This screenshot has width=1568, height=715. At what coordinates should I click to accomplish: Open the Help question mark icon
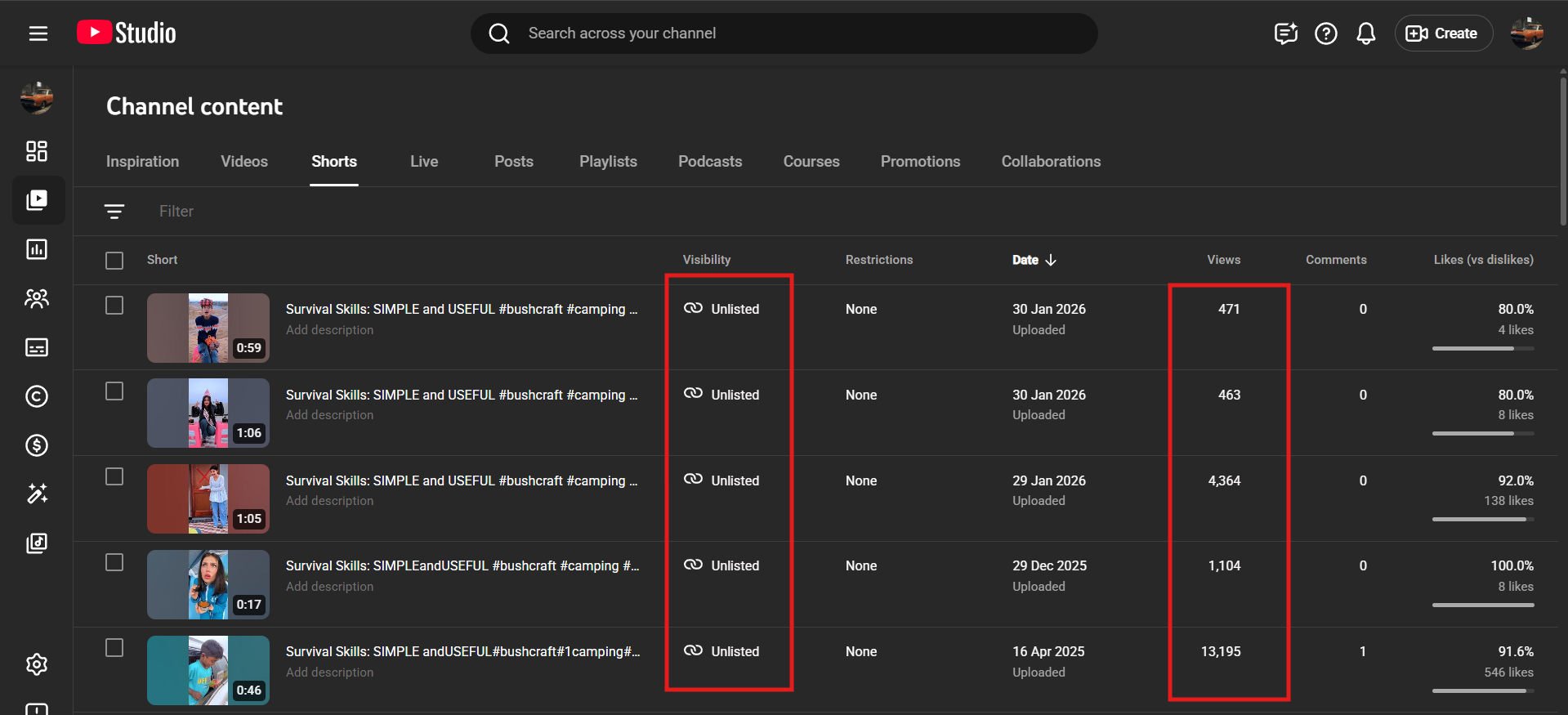pyautogui.click(x=1325, y=34)
